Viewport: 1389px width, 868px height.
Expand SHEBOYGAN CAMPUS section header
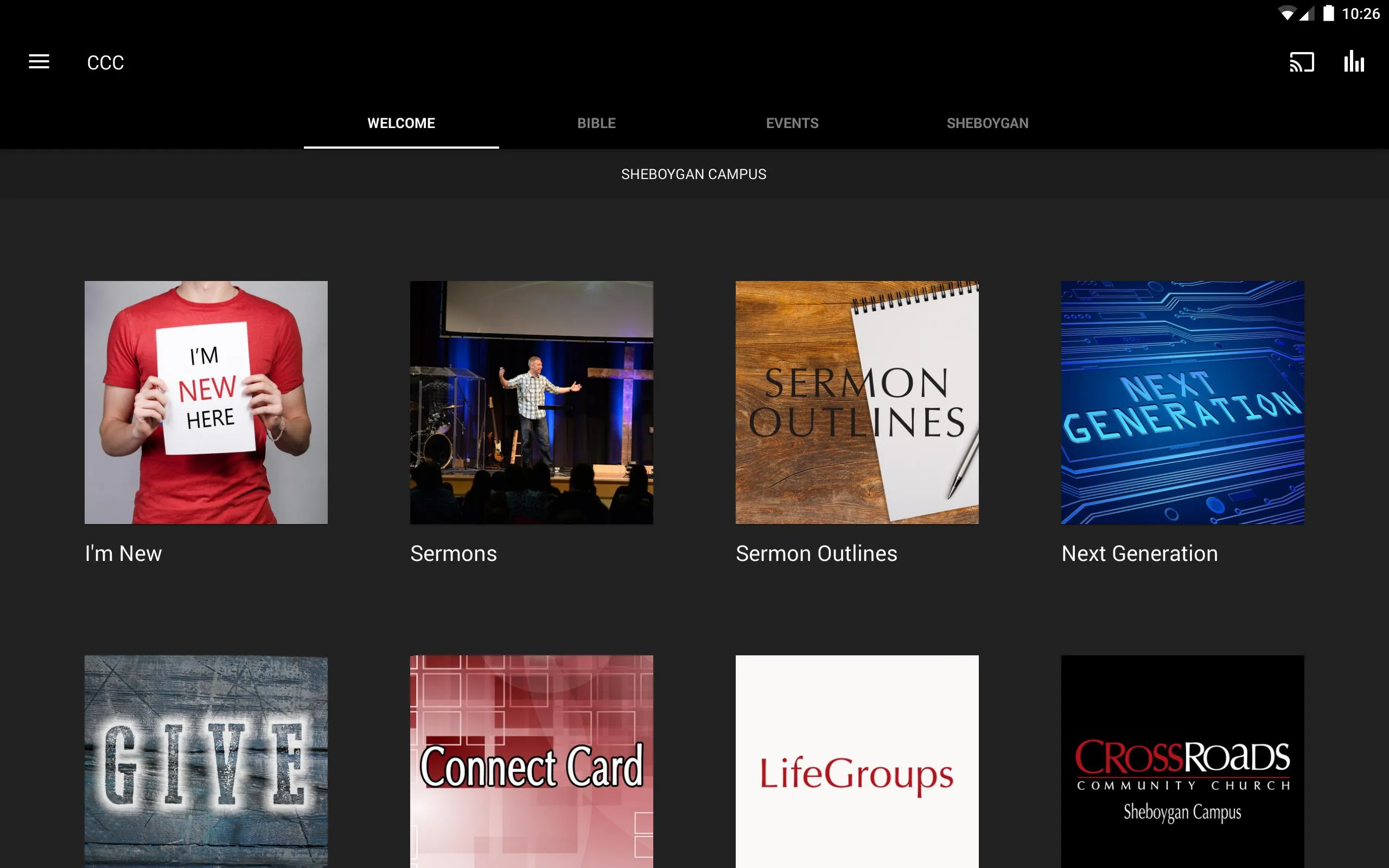click(x=694, y=173)
